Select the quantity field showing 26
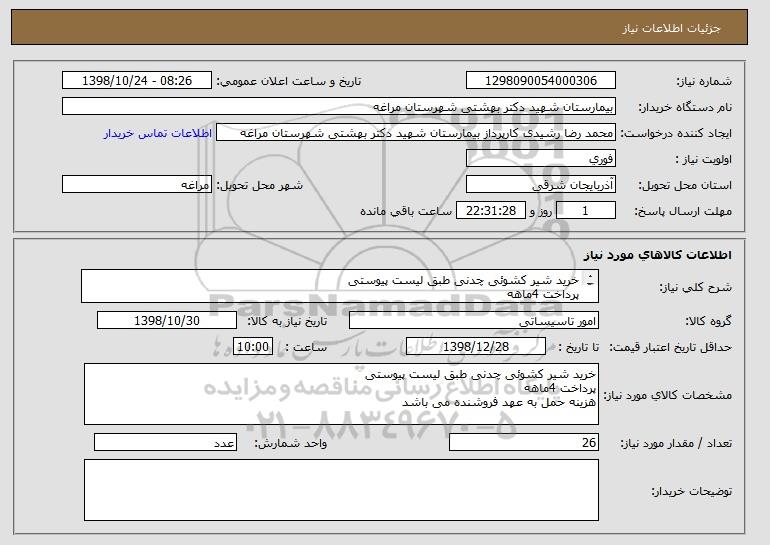Image resolution: width=770 pixels, height=545 pixels. pos(524,443)
